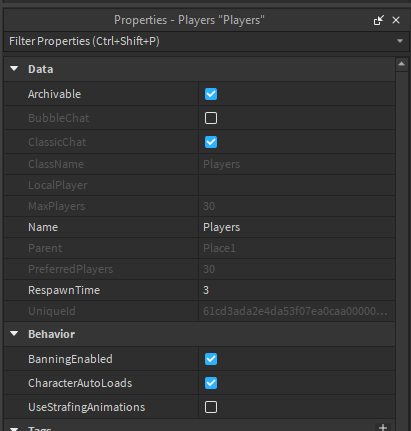Image resolution: width=411 pixels, height=431 pixels.
Task: Select the Parent property row
Action: point(200,248)
